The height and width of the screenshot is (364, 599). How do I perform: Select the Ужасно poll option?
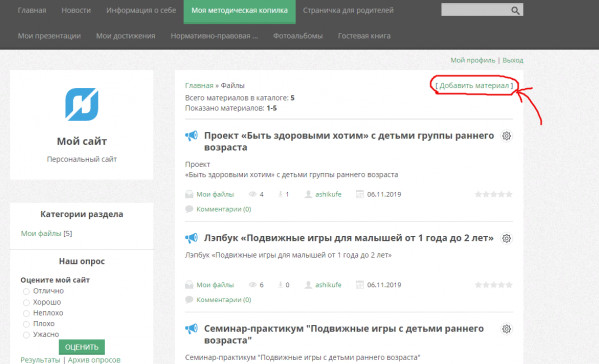[x=26, y=335]
